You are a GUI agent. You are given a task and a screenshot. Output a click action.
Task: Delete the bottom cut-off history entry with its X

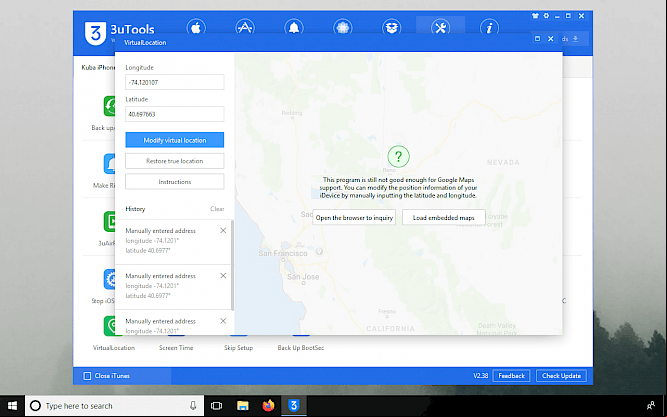(x=223, y=321)
